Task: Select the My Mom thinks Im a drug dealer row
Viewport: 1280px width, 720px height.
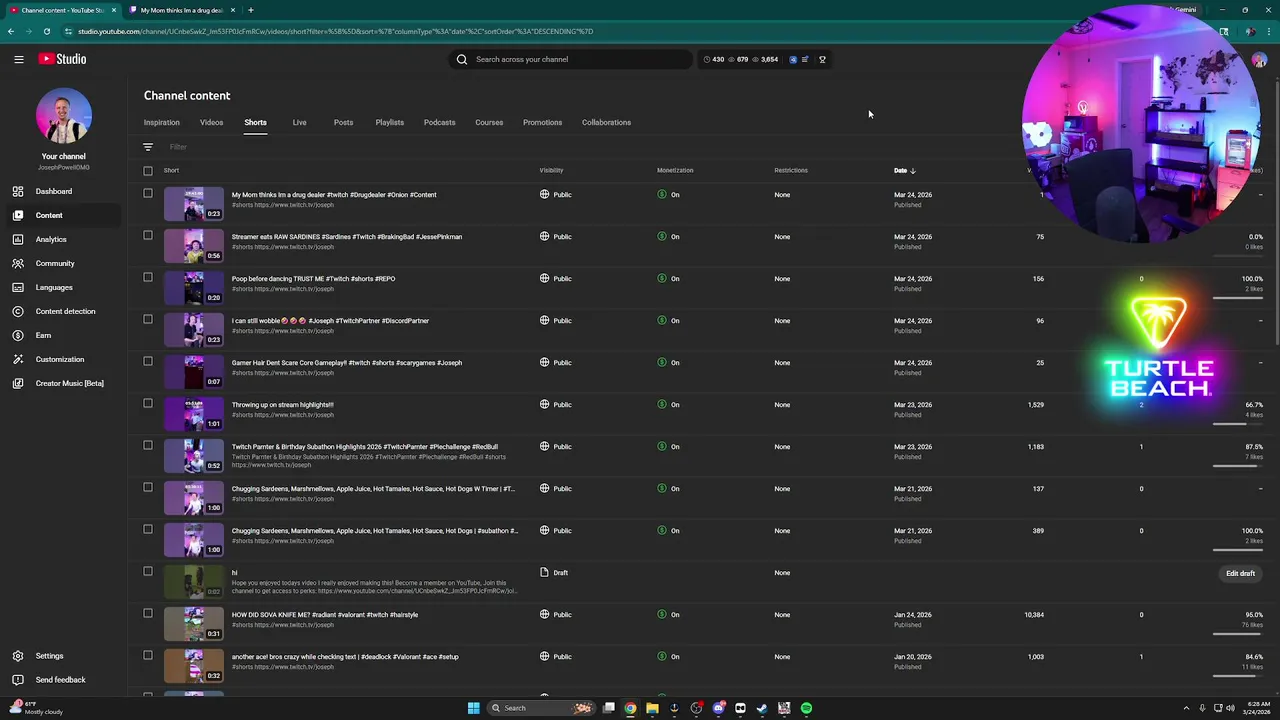Action: pyautogui.click(x=148, y=193)
